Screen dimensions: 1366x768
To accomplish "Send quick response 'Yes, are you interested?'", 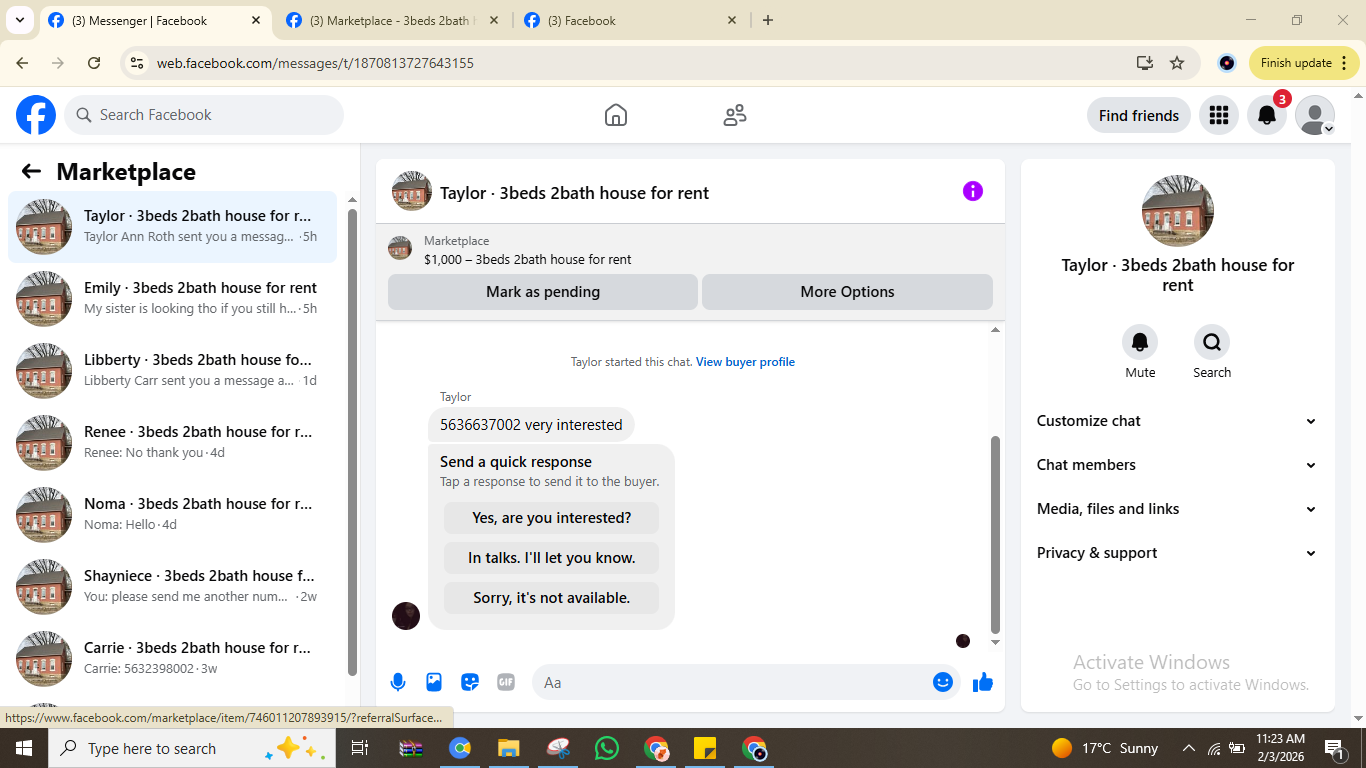I will coord(552,518).
